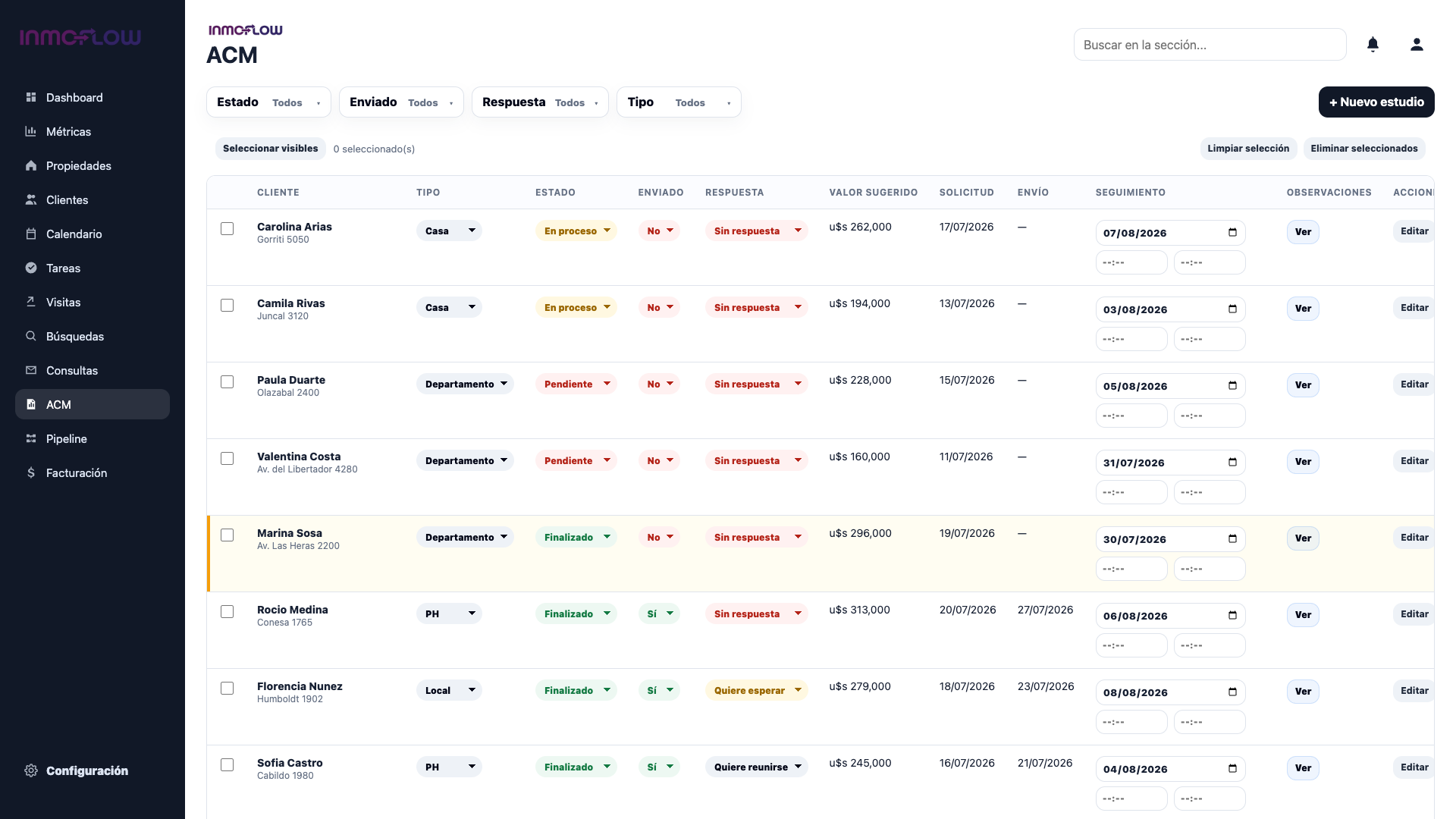Open date picker icon for 30/07/2026 follow-up

(x=1232, y=539)
